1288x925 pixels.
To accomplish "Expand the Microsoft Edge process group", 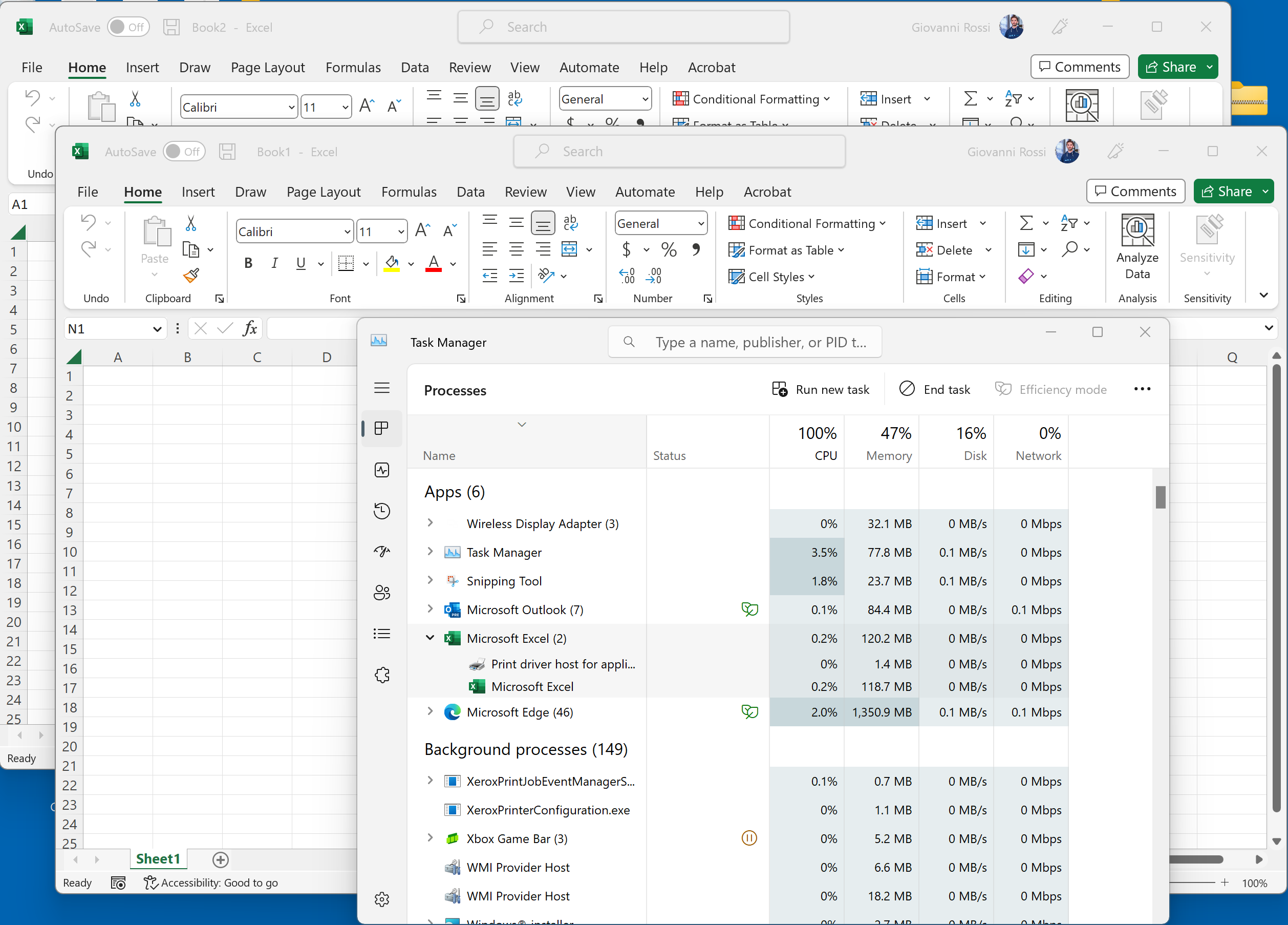I will tap(430, 711).
